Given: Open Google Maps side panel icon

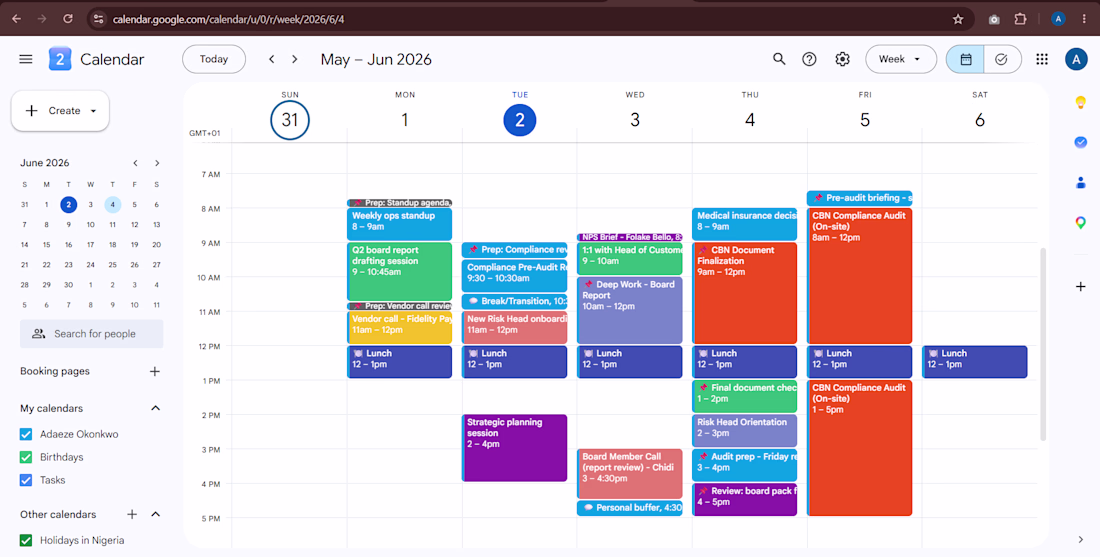Looking at the screenshot, I should tap(1080, 223).
